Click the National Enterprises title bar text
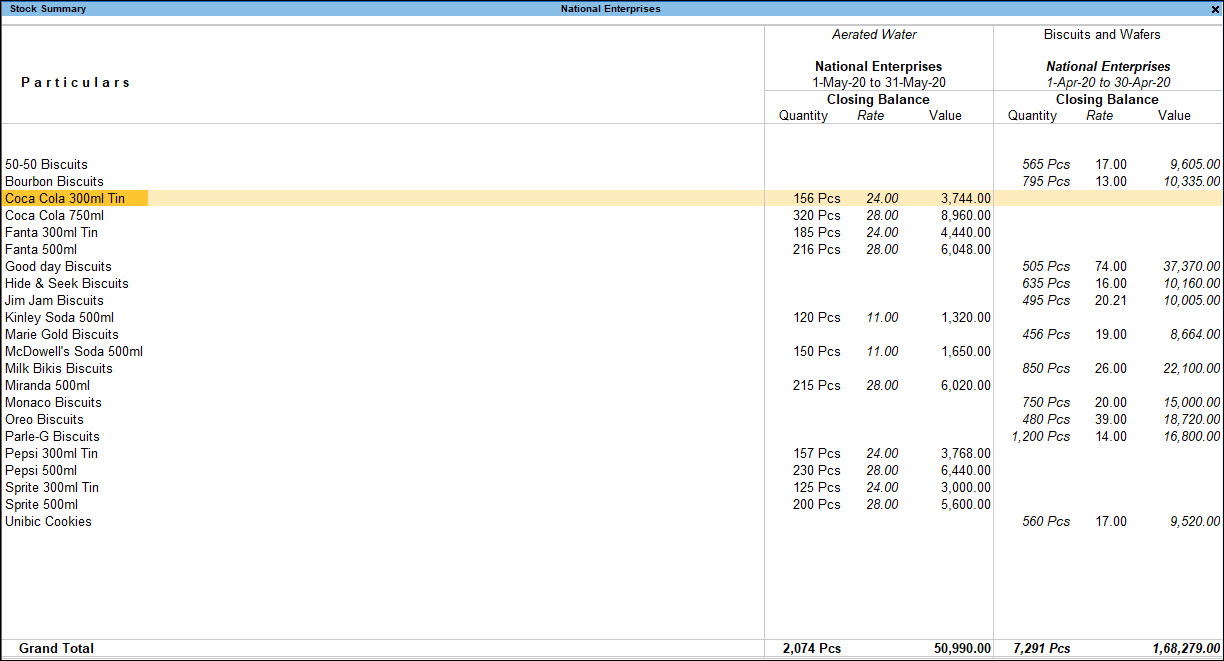 click(x=610, y=9)
